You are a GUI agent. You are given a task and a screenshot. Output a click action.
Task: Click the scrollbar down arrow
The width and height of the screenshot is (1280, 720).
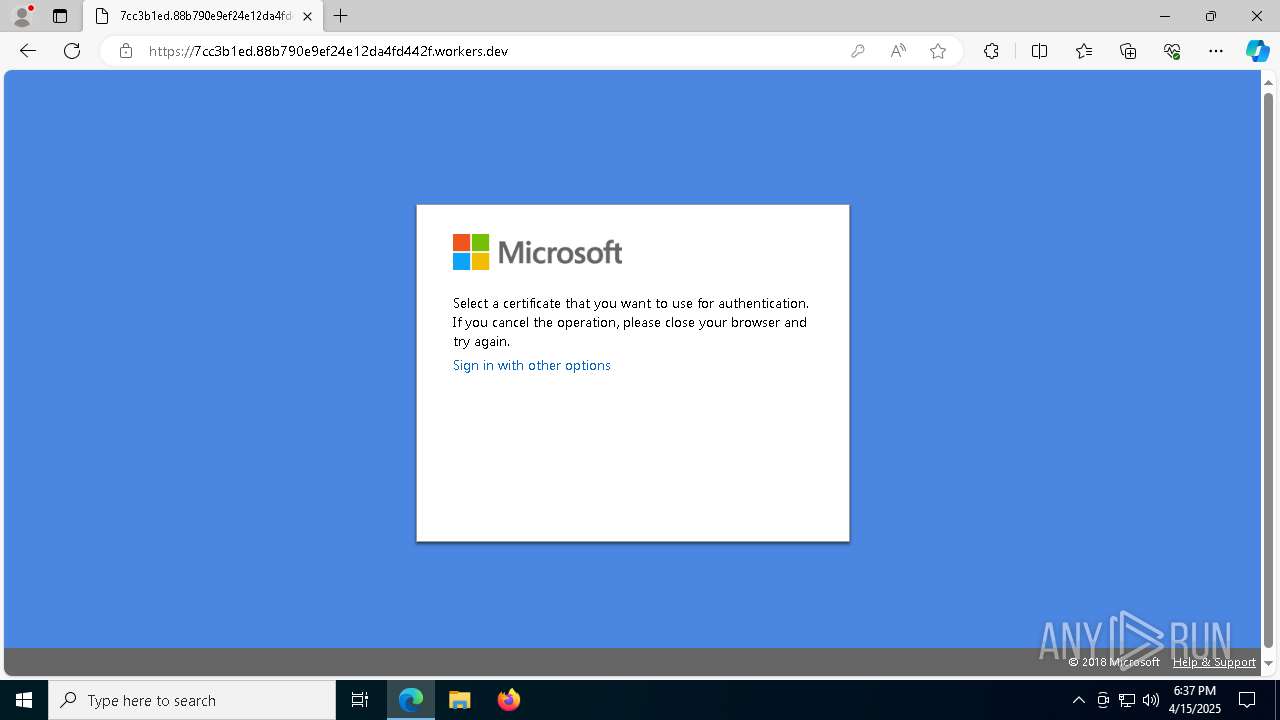click(1268, 662)
